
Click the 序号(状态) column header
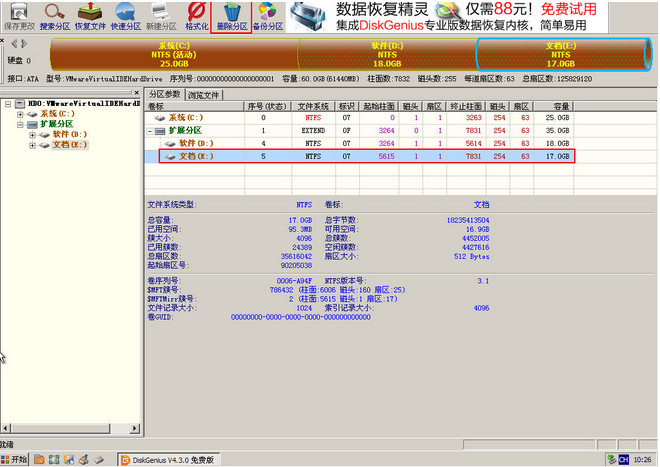point(268,106)
